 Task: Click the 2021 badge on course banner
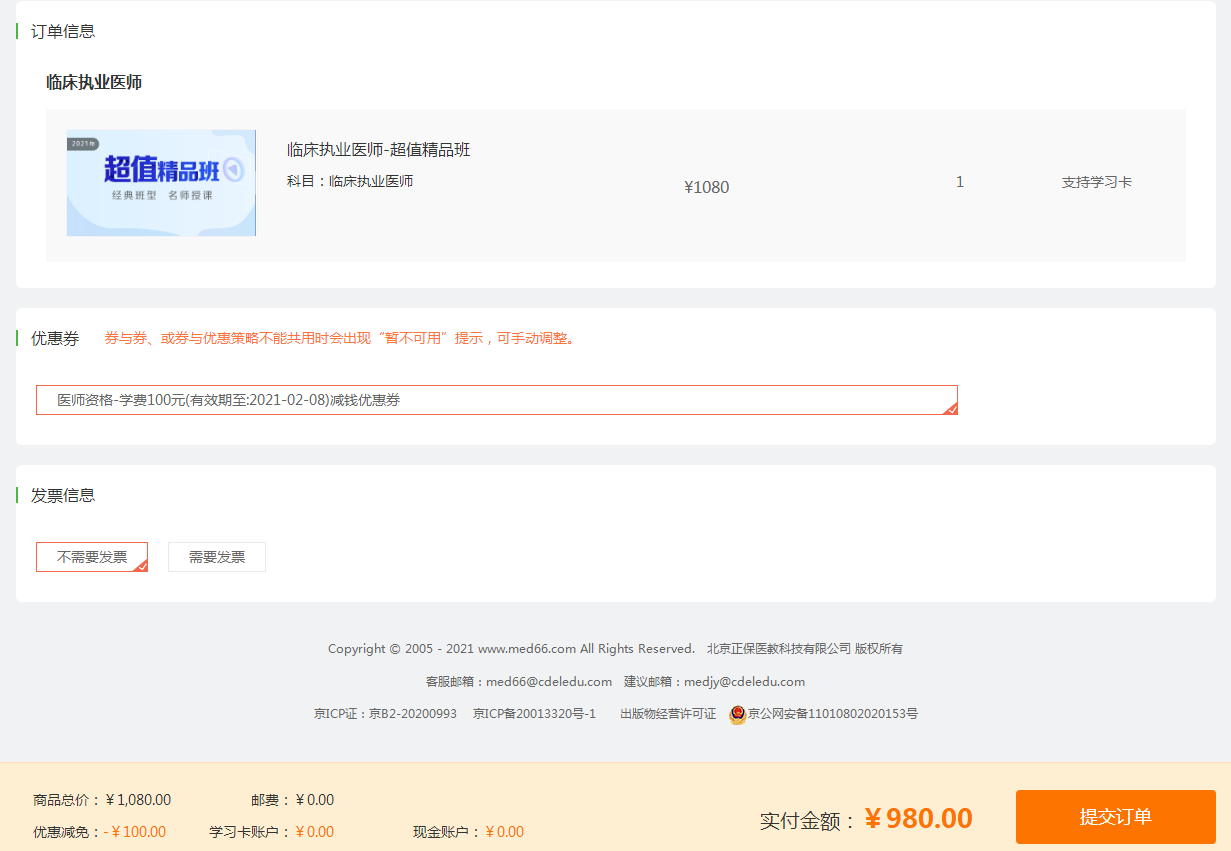pos(83,144)
